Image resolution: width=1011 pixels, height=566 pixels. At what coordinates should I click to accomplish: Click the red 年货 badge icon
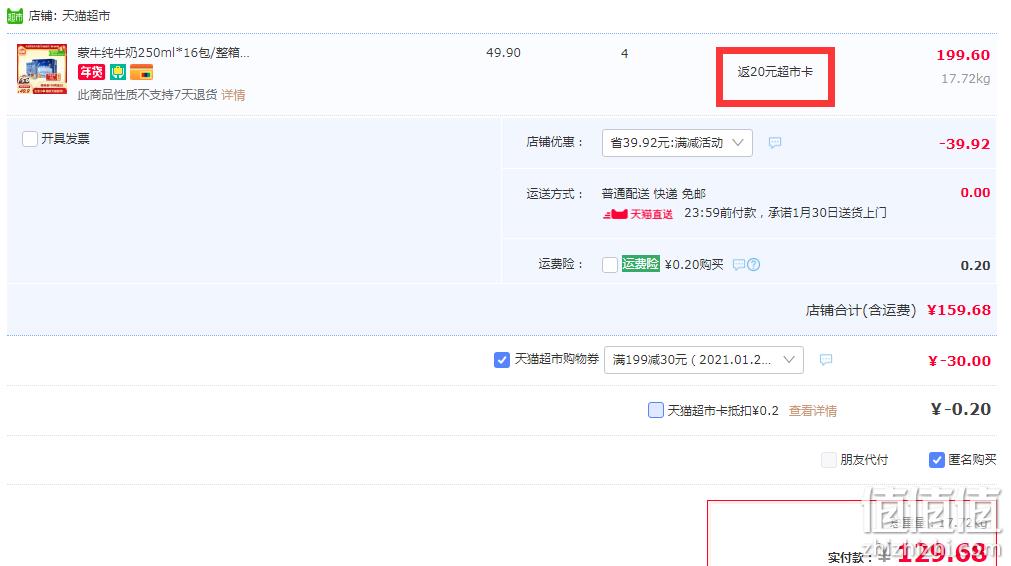[x=91, y=72]
